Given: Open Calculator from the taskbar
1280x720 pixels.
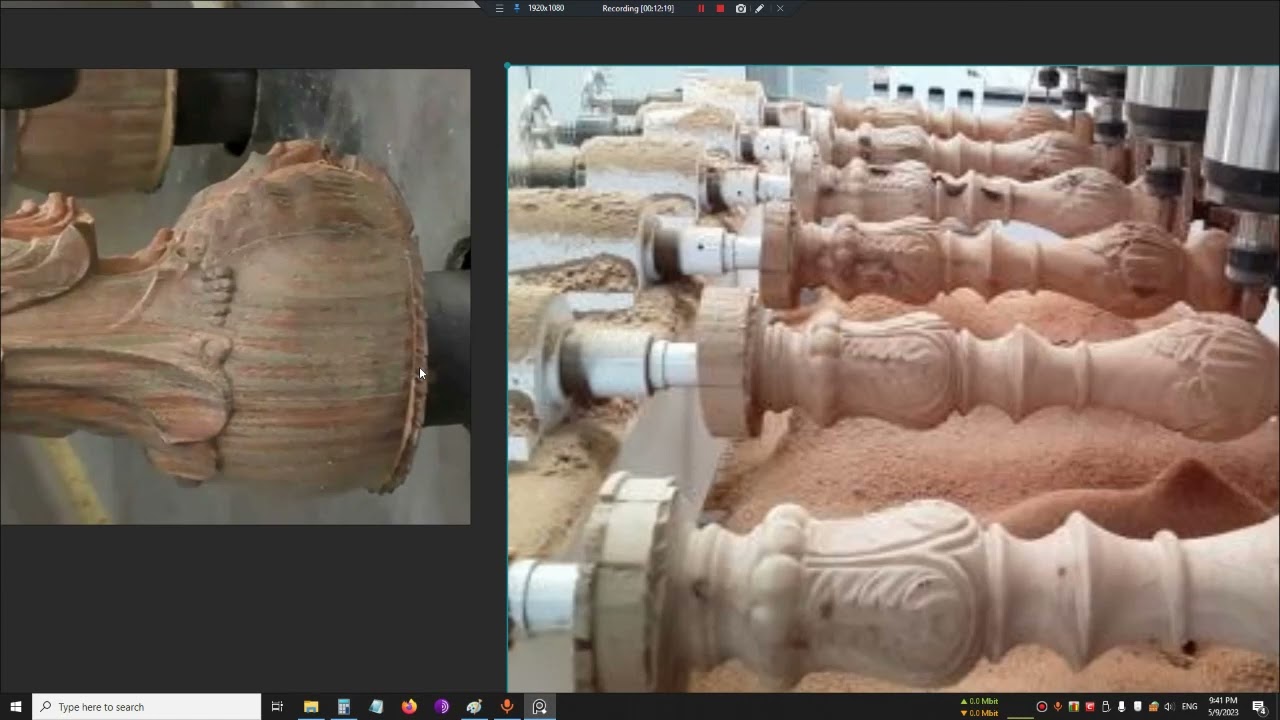Looking at the screenshot, I should (x=343, y=706).
